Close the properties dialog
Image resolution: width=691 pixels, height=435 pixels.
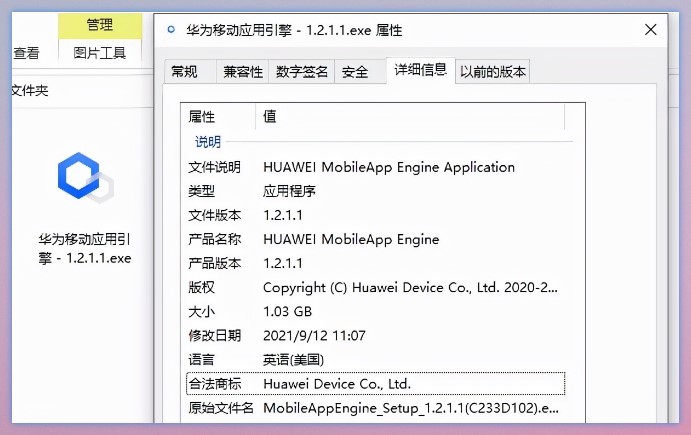650,30
